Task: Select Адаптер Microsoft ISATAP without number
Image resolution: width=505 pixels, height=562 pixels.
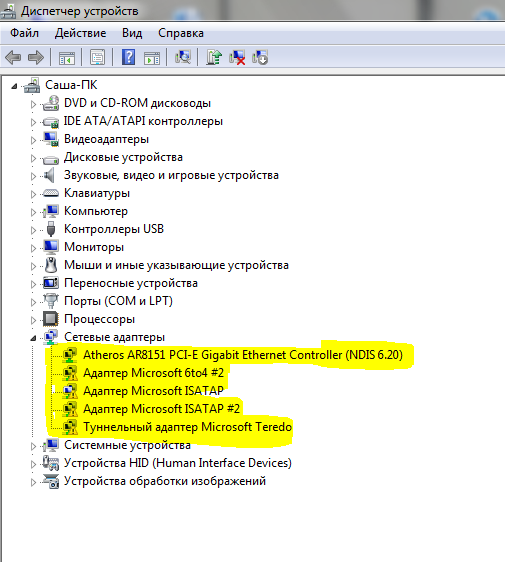Action: (153, 391)
